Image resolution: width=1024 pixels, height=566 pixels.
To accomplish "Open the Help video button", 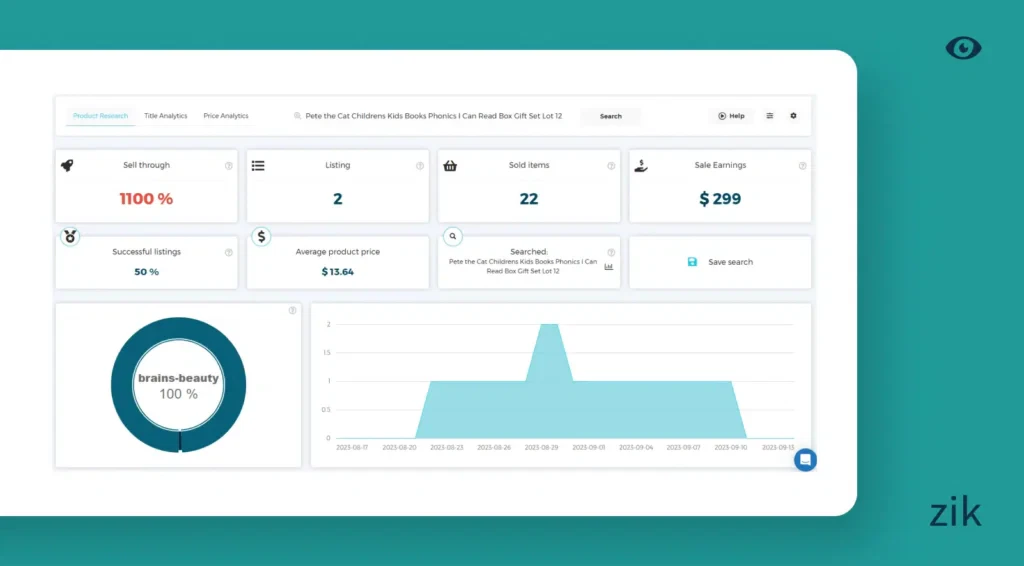I will coord(732,116).
